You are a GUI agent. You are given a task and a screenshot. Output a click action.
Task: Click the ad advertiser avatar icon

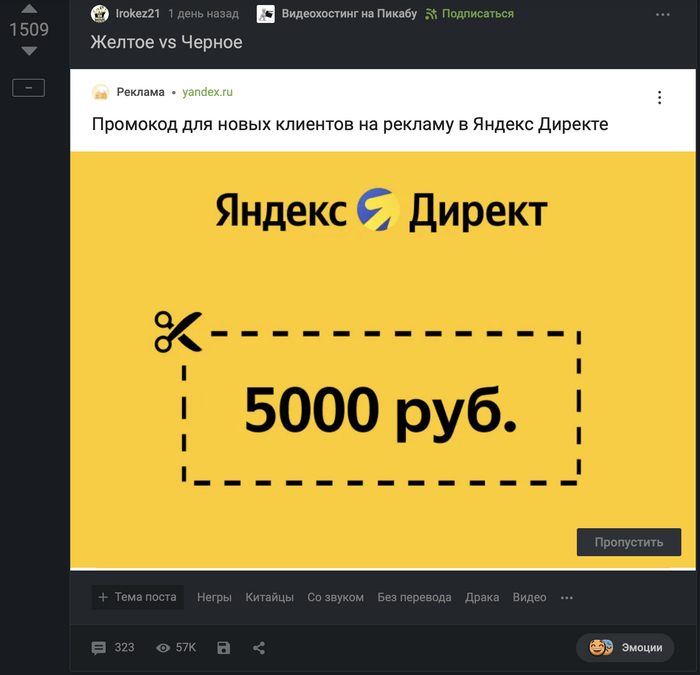(x=100, y=92)
